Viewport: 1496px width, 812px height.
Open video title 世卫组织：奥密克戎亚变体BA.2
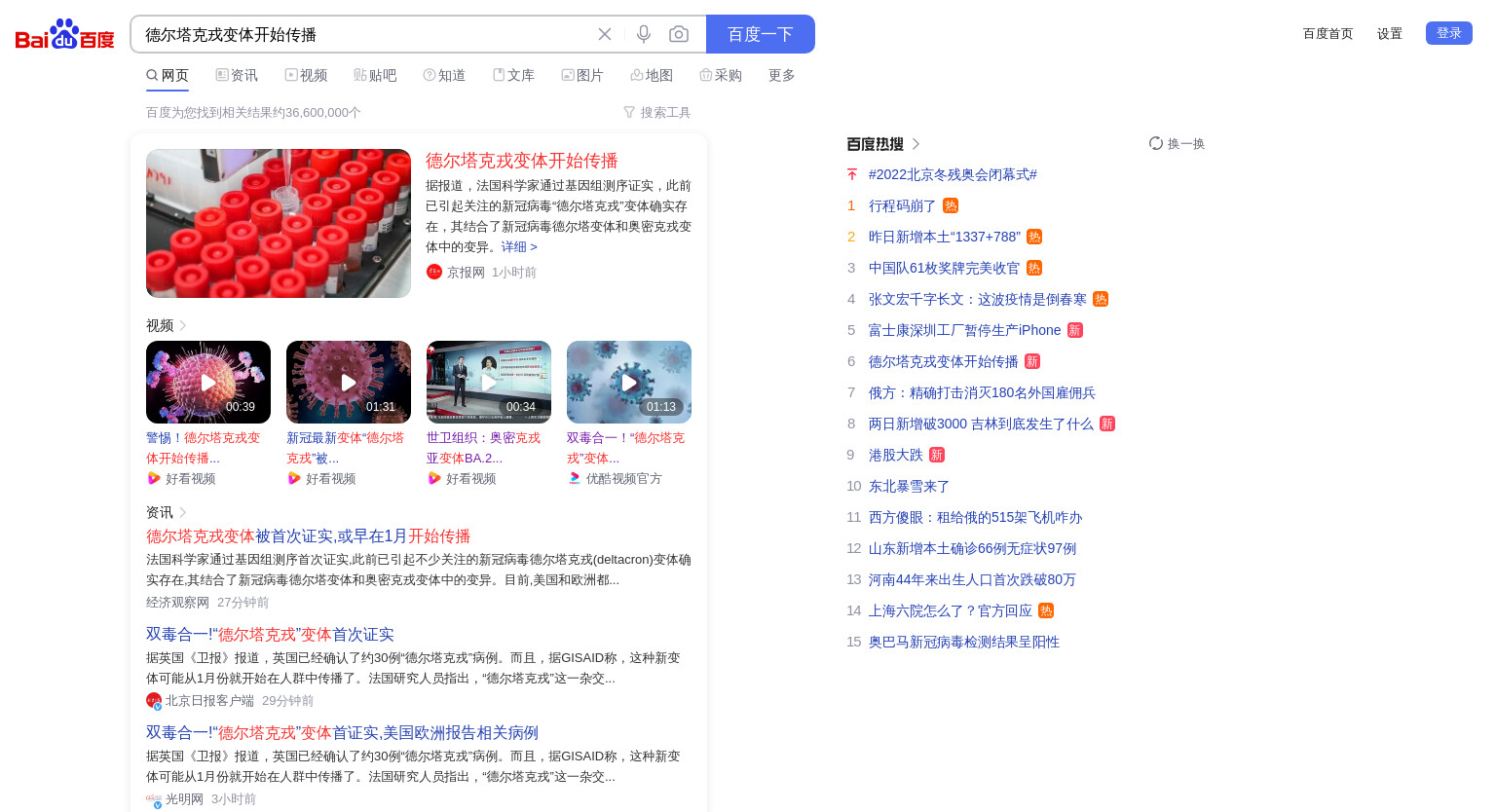[483, 448]
